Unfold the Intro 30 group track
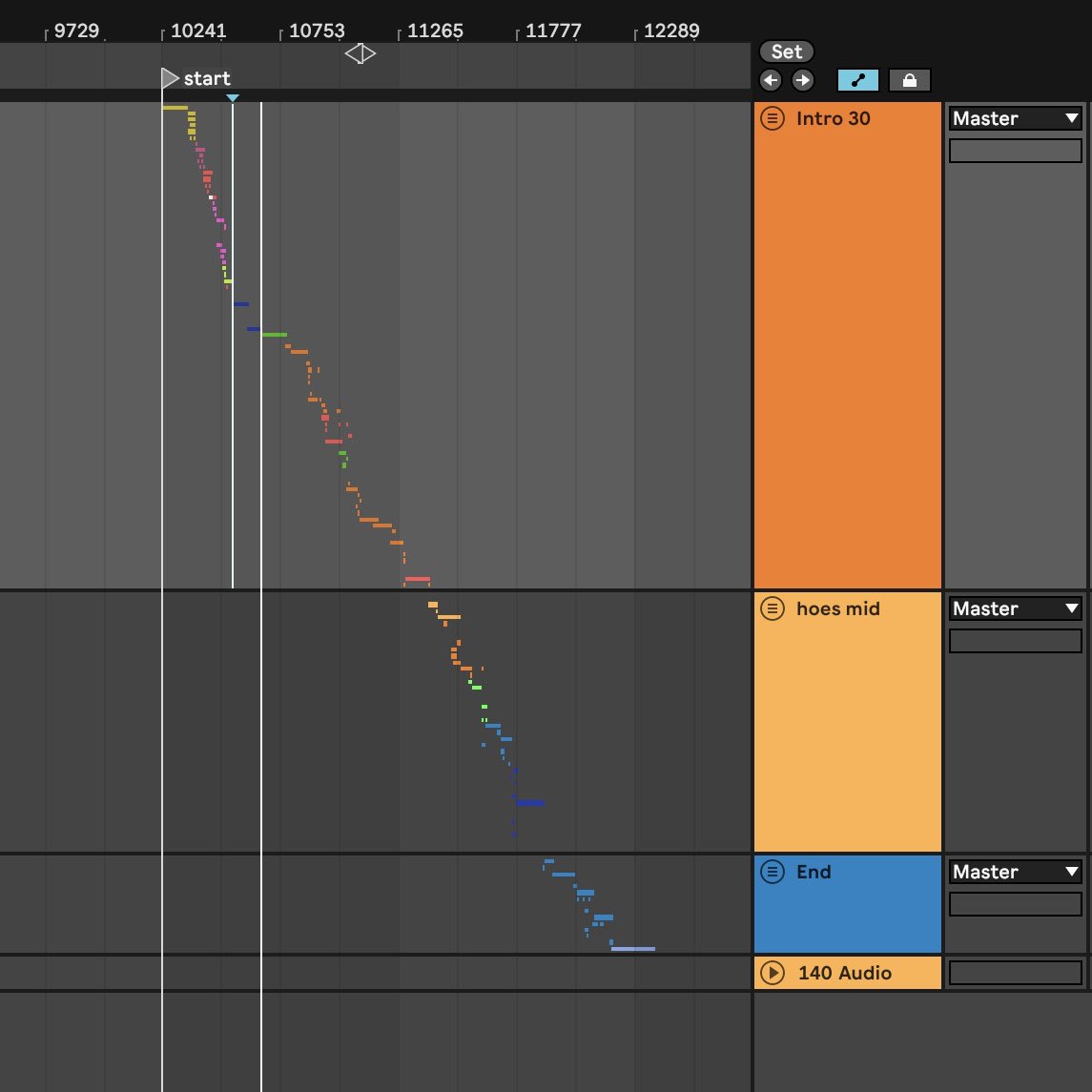 coord(773,118)
